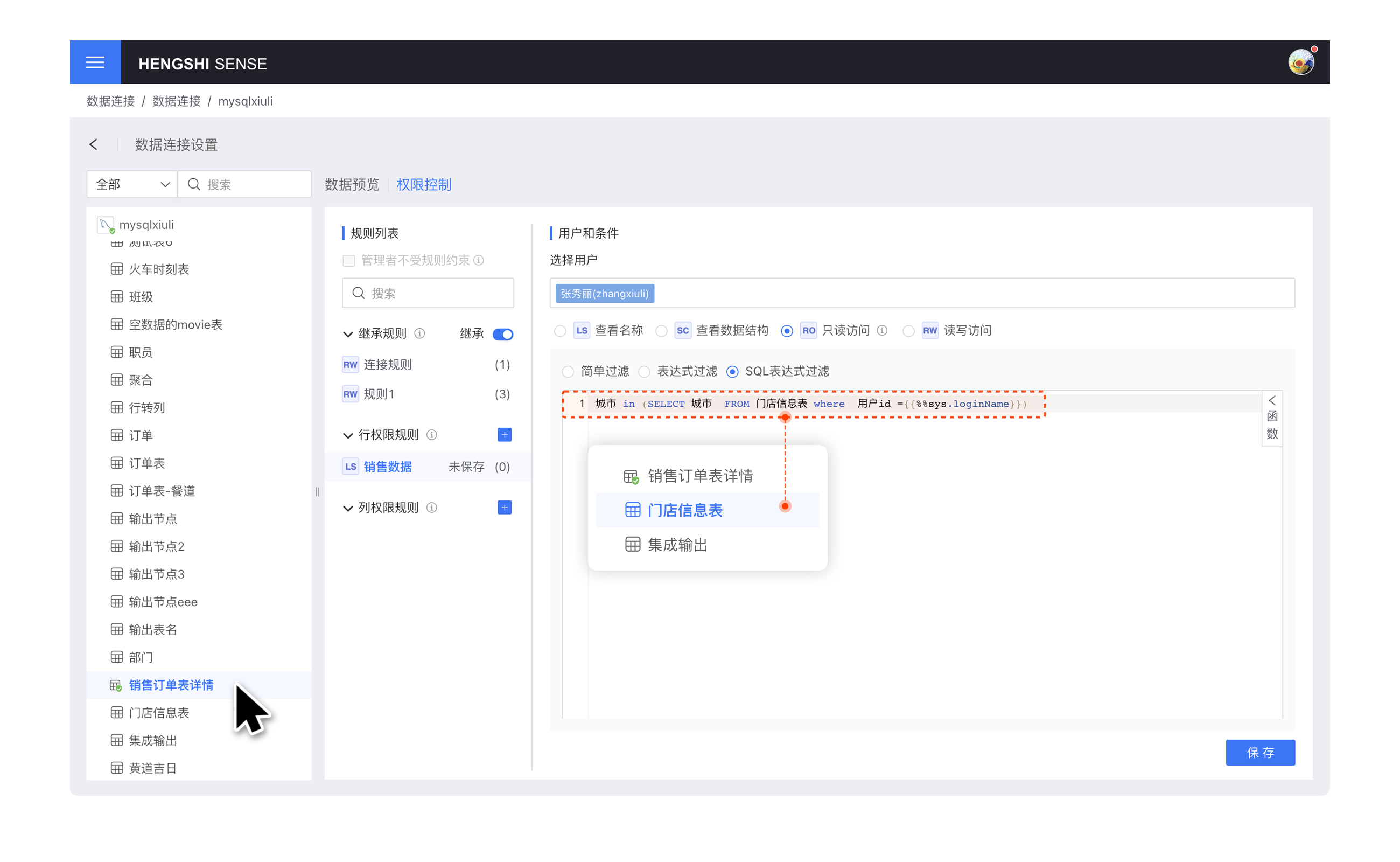This screenshot has width=1400, height=862.
Task: Open mysqlxiuli breadcrumb link
Action: 245,101
